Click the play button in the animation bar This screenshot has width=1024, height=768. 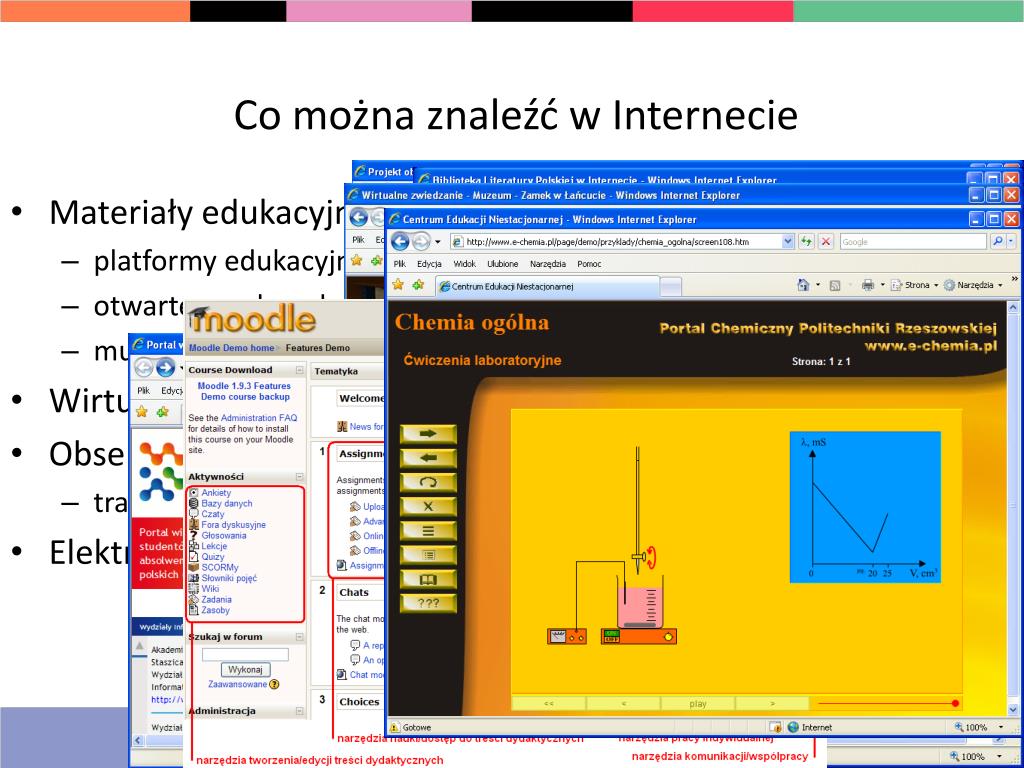point(697,703)
